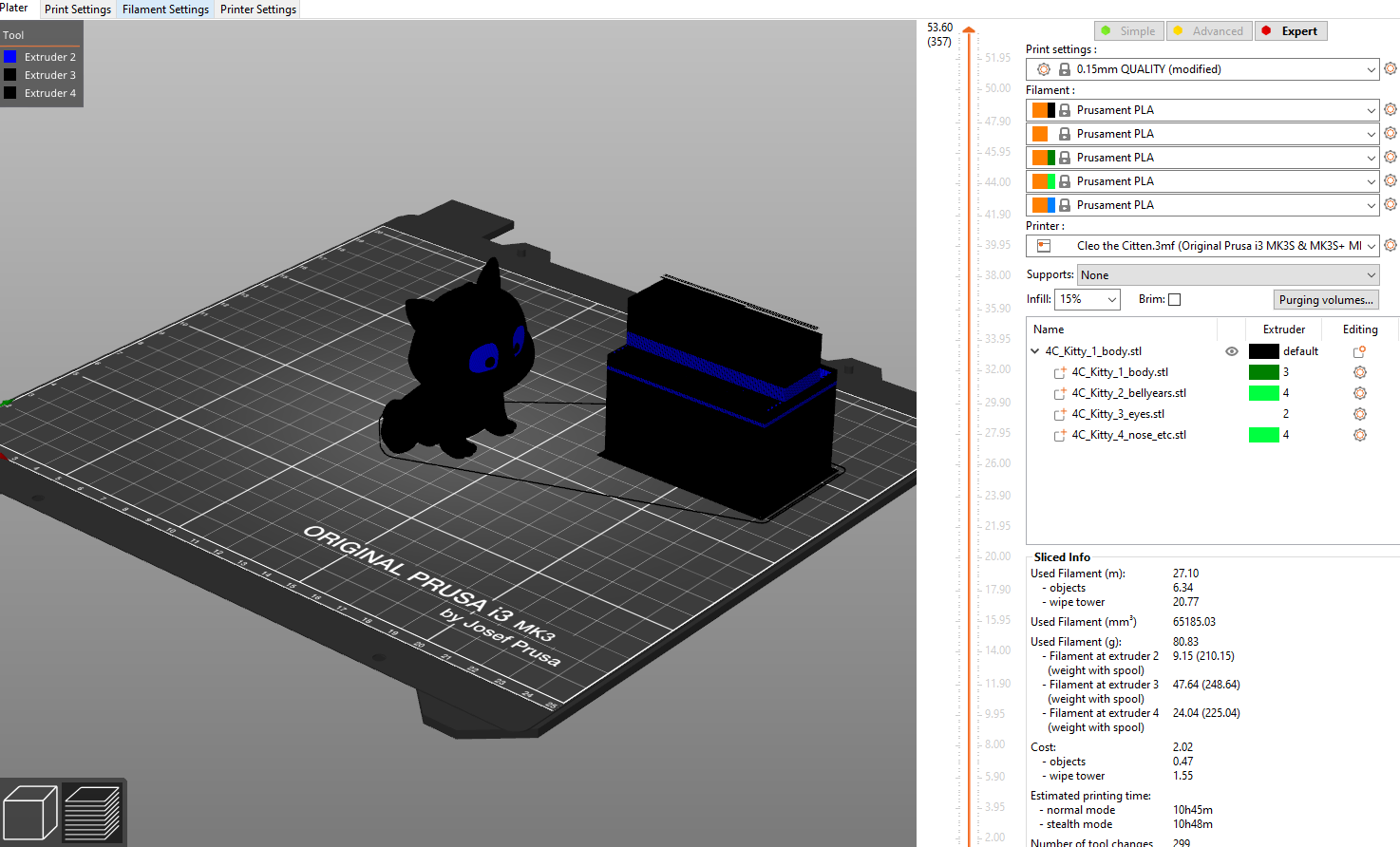Viewport: 1400px width, 847px height.
Task: Open the Printer Settings tab
Action: point(258,9)
